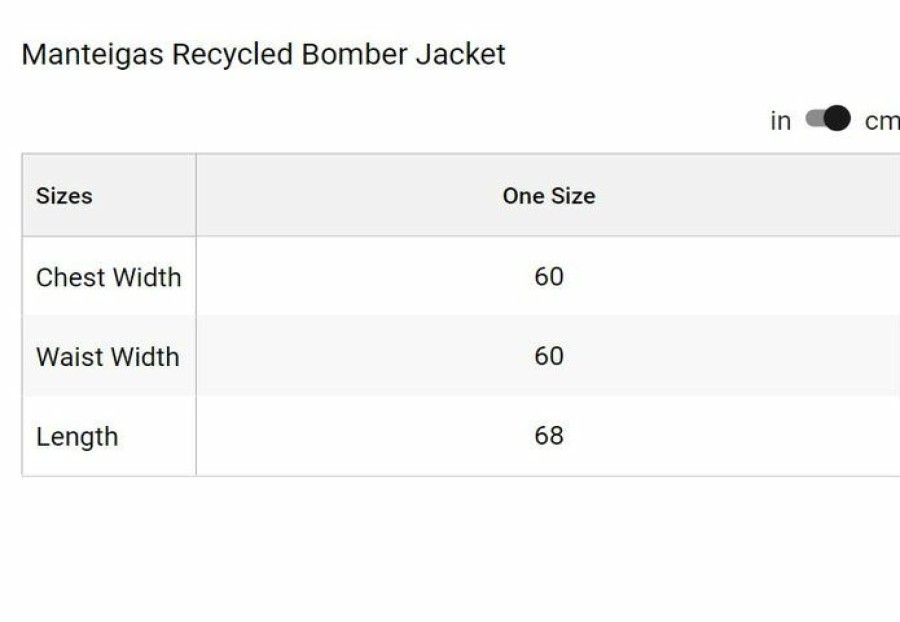Select the Waist Width row label
The width and height of the screenshot is (900, 622).
(108, 357)
